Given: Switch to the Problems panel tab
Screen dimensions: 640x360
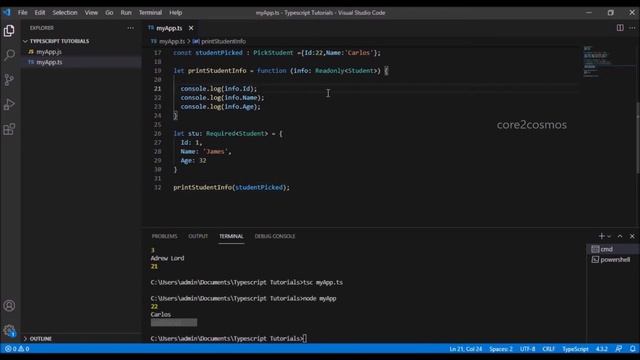Looking at the screenshot, I should pyautogui.click(x=164, y=236).
